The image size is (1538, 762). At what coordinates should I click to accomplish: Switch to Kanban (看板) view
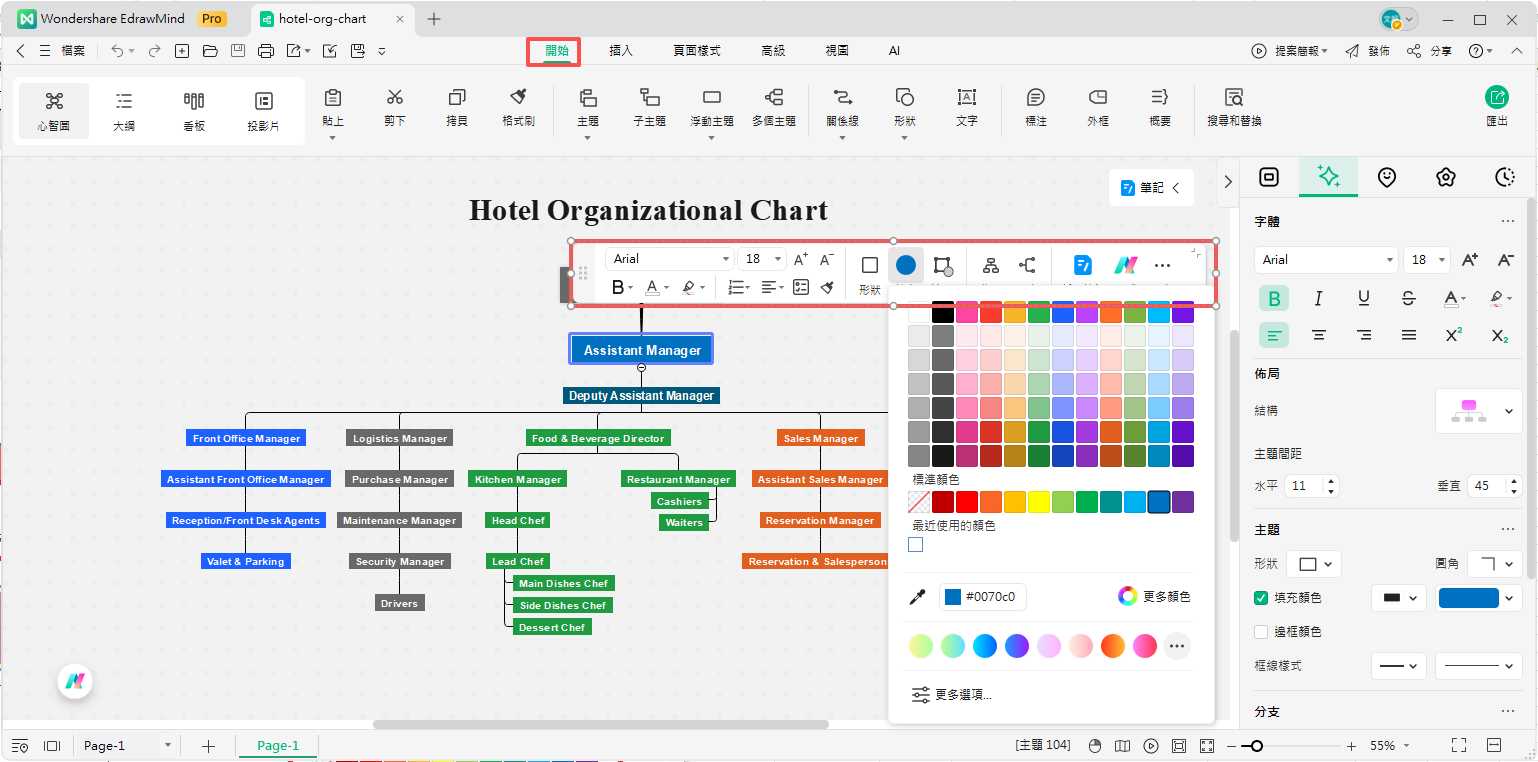194,110
